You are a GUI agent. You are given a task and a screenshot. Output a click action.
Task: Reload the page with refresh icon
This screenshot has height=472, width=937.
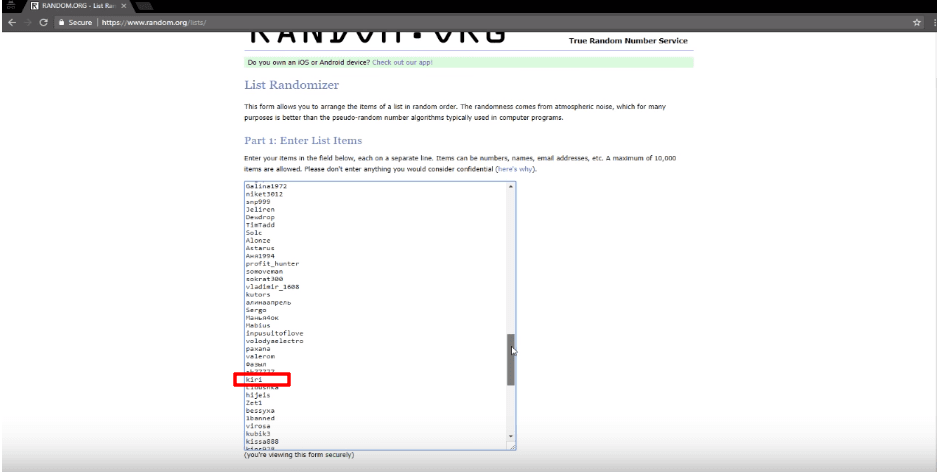pos(43,22)
